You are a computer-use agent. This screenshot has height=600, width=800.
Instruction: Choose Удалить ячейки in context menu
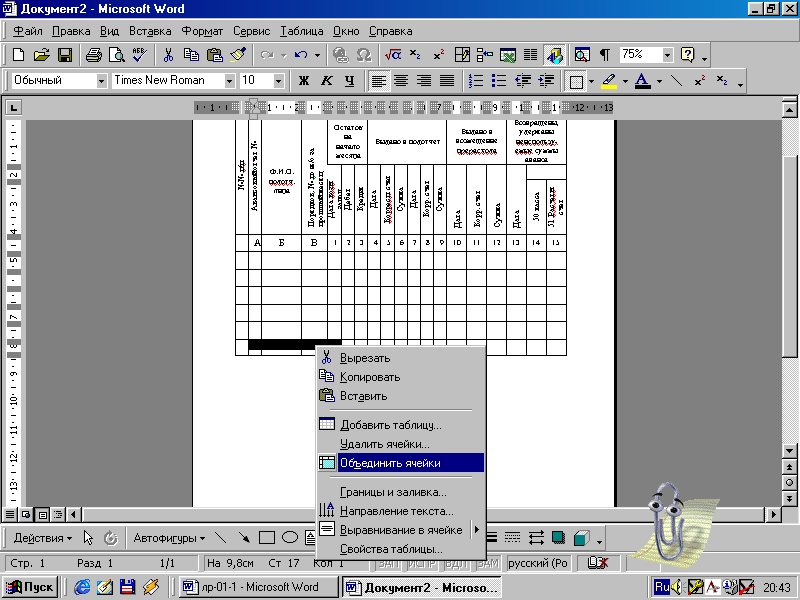[x=401, y=444]
